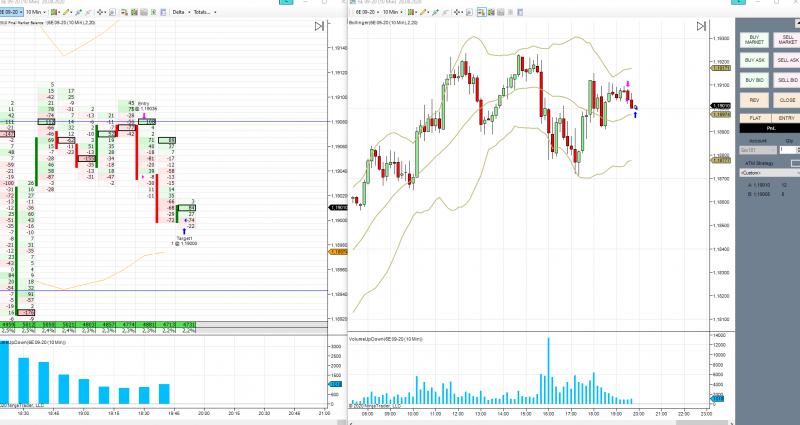
Task: Click ask price A: 1,19010 row
Action: [x=767, y=185]
